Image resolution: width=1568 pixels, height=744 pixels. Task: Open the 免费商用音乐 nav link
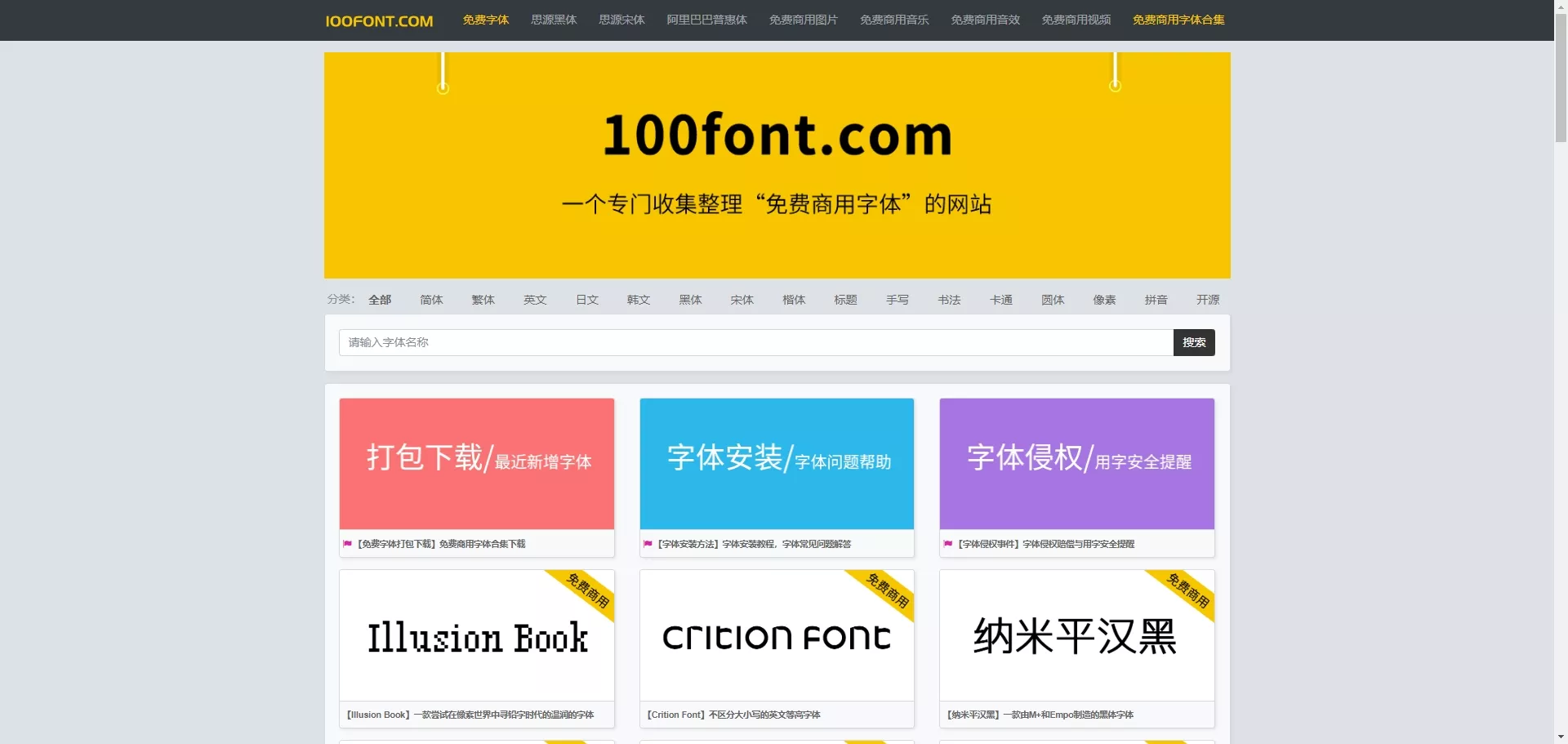[x=894, y=20]
